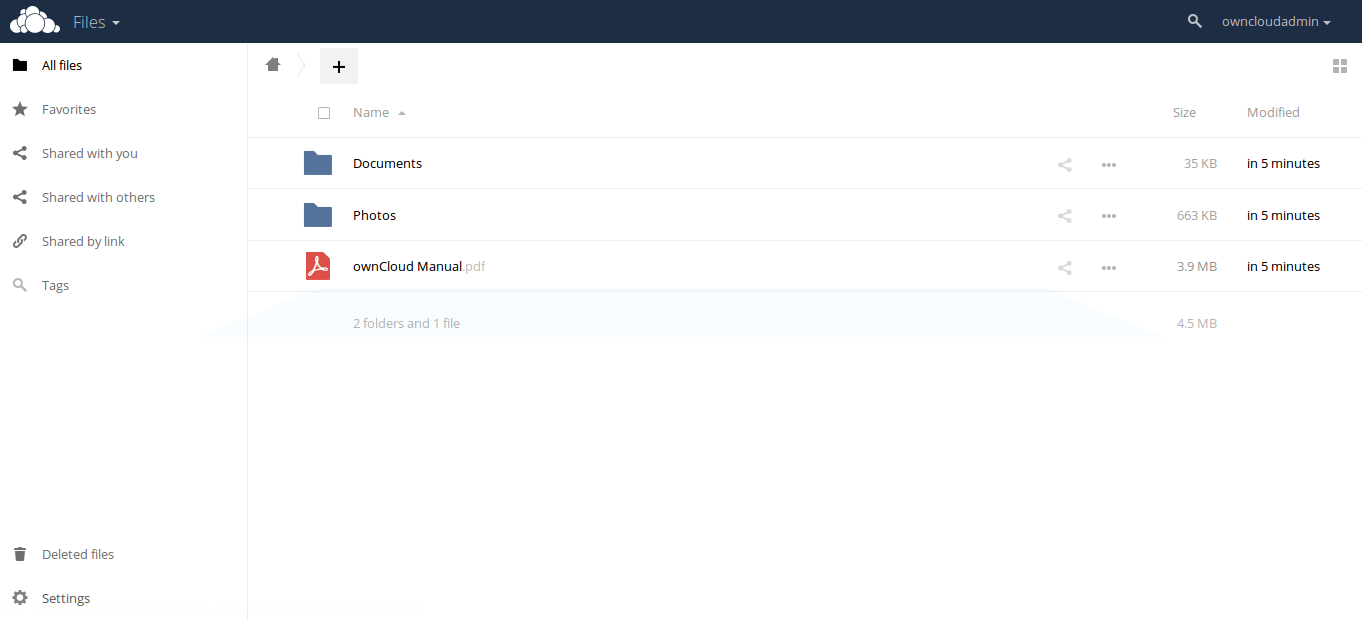The height and width of the screenshot is (620, 1362).
Task: Click the Settings gear icon
Action: coord(20,598)
